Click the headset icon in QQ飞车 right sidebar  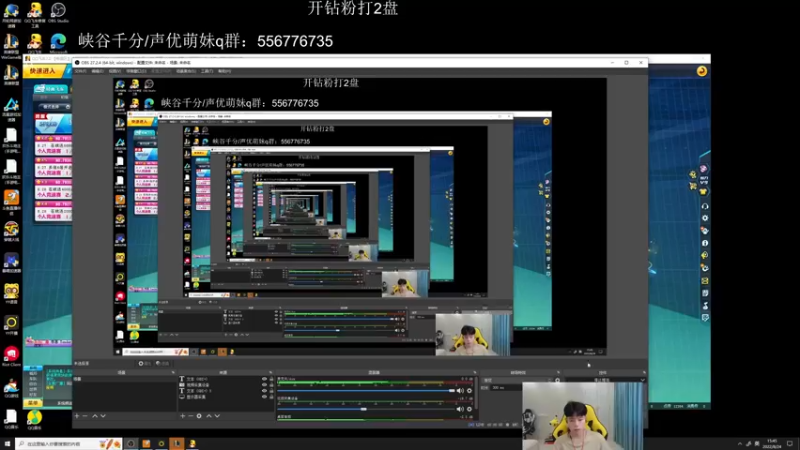point(705,206)
